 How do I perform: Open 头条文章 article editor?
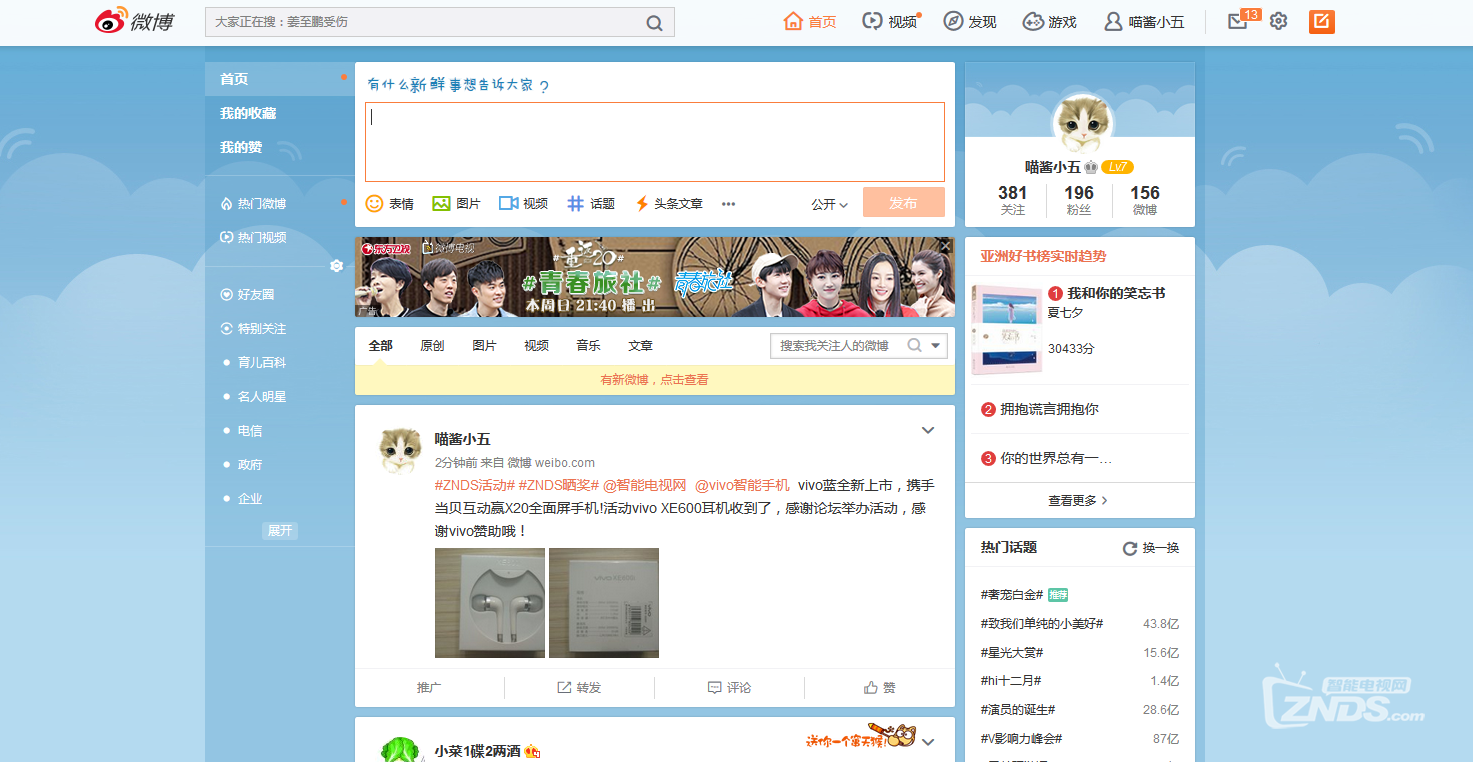pyautogui.click(x=669, y=203)
